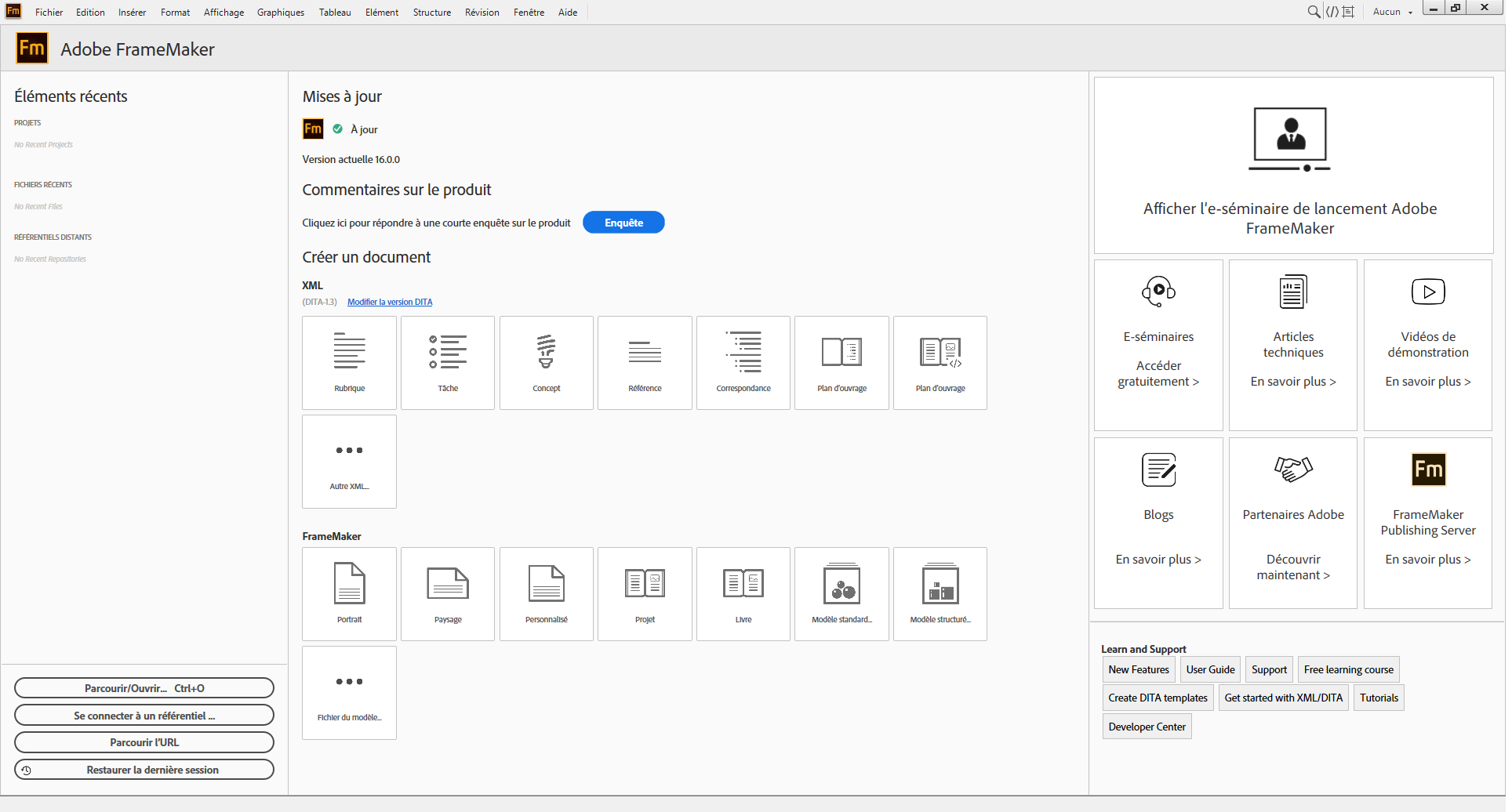The height and width of the screenshot is (812, 1512).
Task: Create a Paysage landscape document
Action: 448,593
